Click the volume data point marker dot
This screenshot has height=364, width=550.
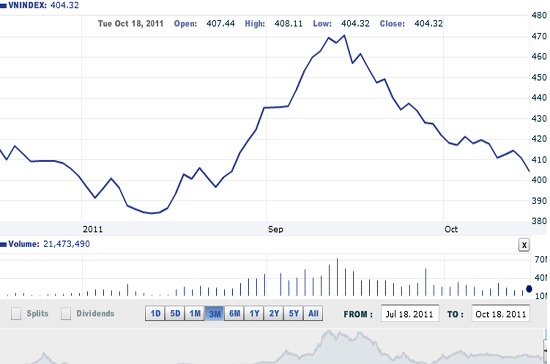529,289
